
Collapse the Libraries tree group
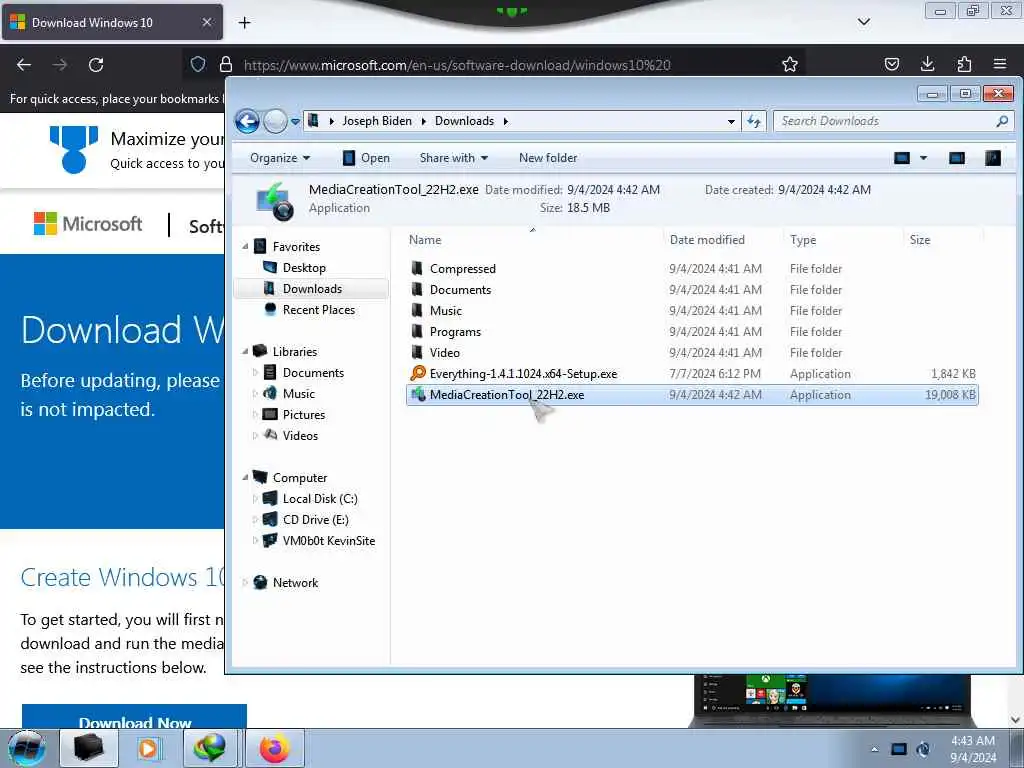click(245, 351)
